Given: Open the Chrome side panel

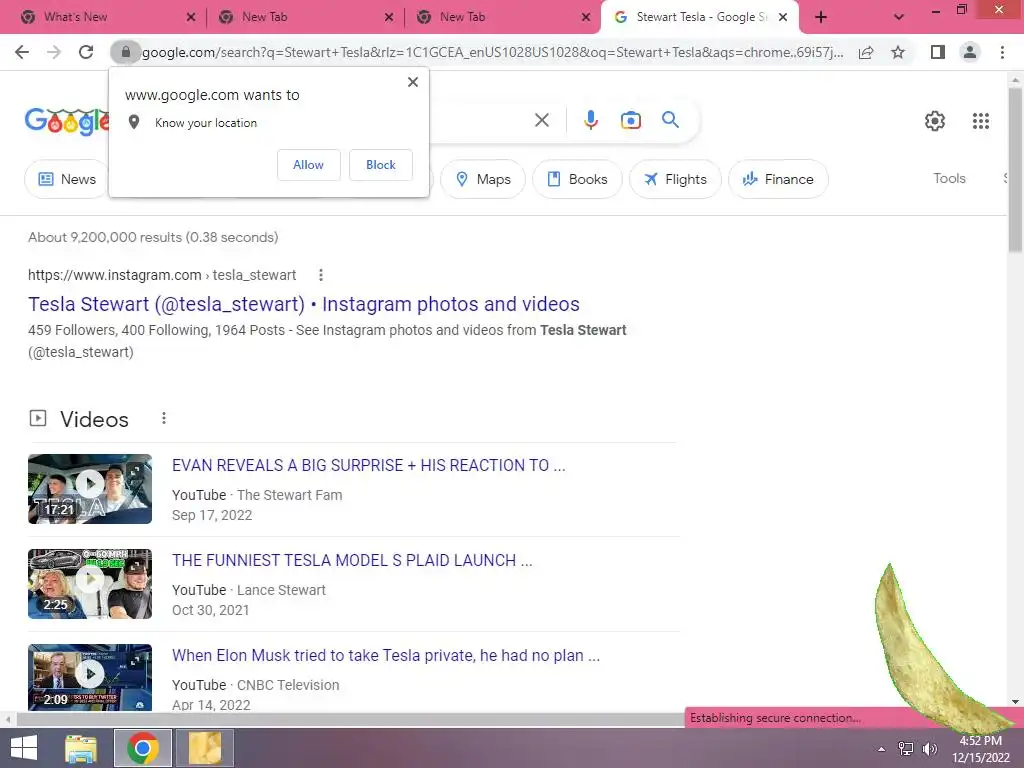Looking at the screenshot, I should point(938,52).
